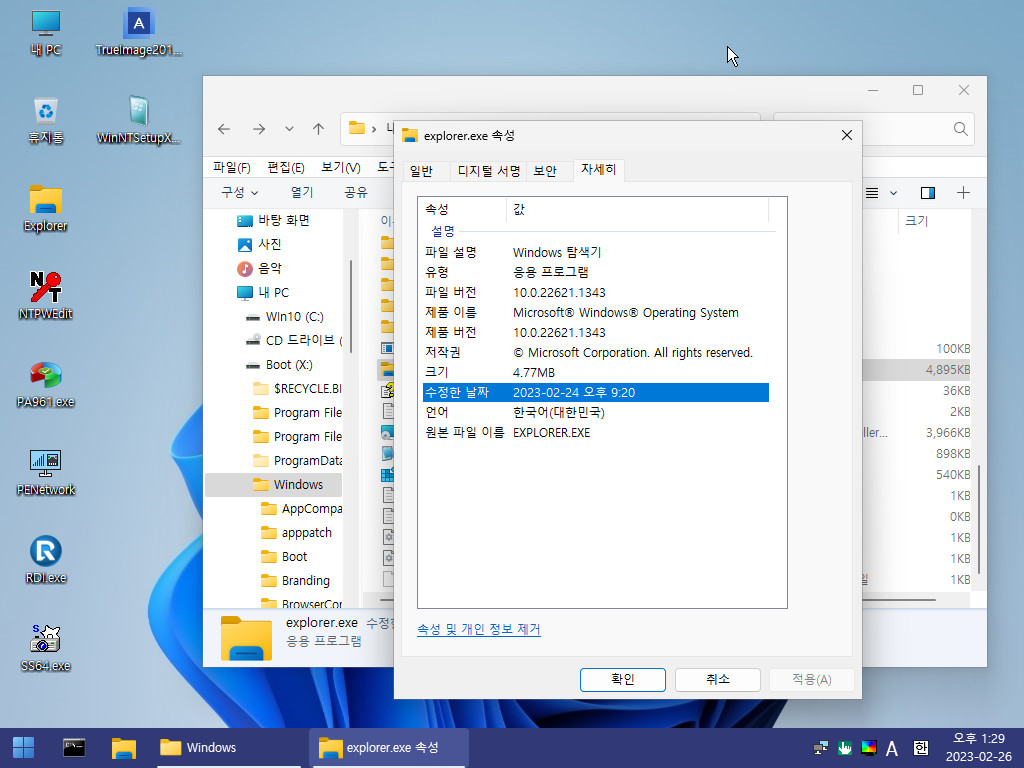Select apppatch folder in the tree
1024x768 pixels.
coord(296,533)
